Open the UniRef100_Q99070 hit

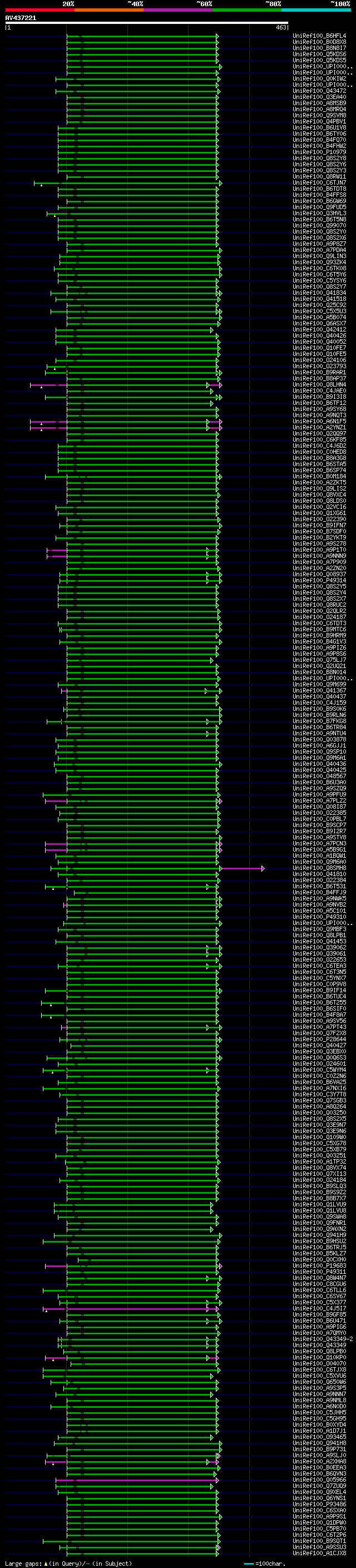pyautogui.click(x=319, y=225)
